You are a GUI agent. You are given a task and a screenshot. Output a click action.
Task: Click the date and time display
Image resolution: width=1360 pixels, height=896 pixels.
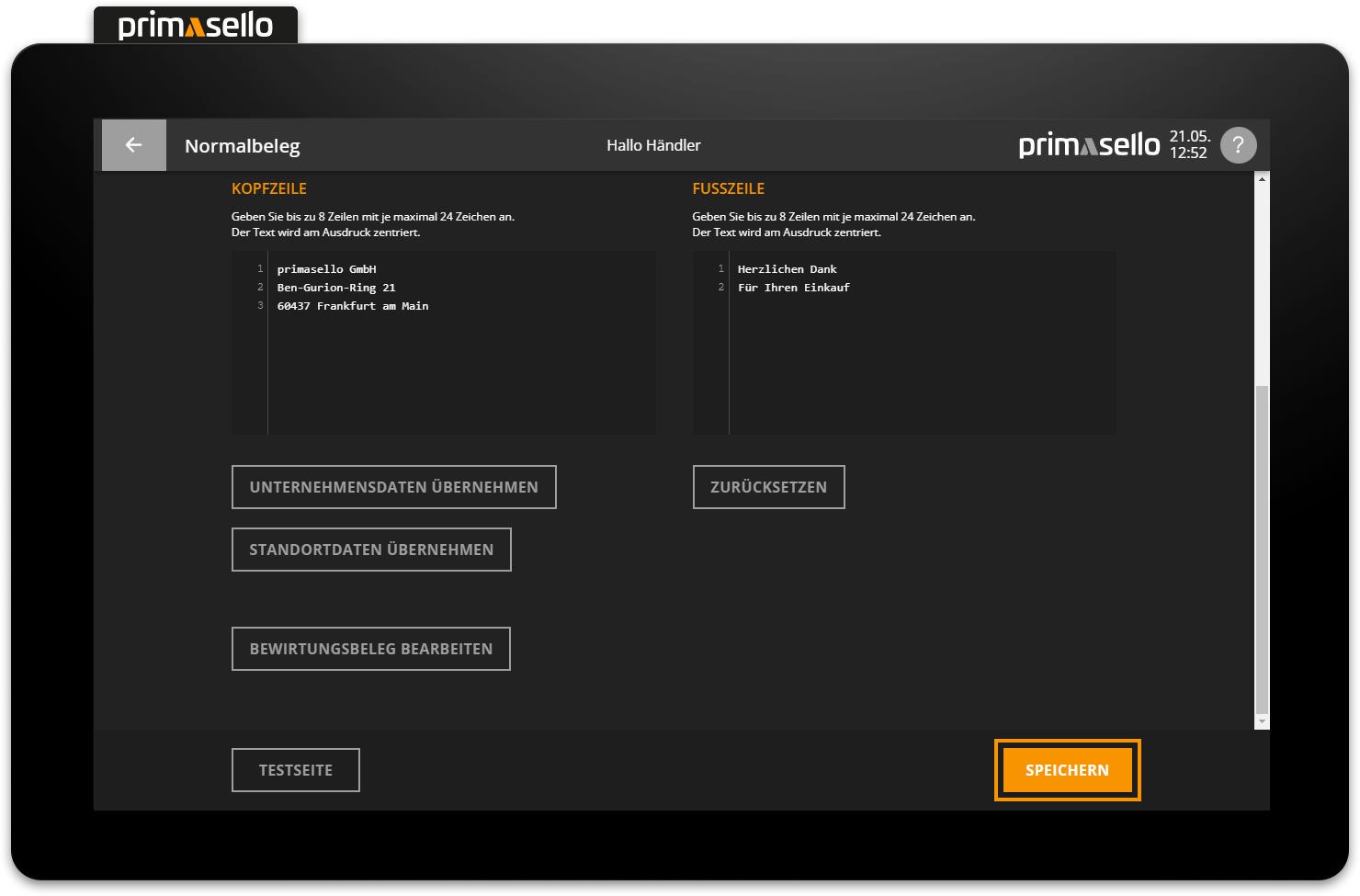(x=1189, y=145)
